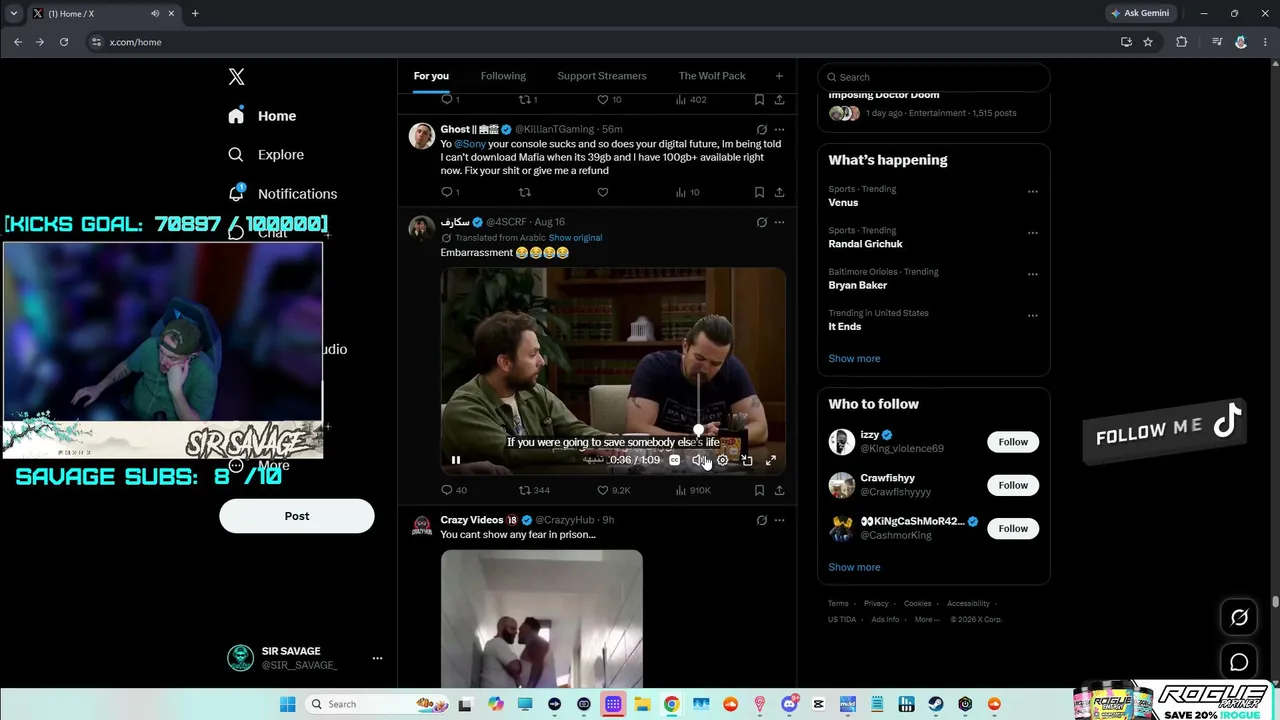Click the video volume slider handle
Viewport: 1280px width, 720px height.
point(698,431)
